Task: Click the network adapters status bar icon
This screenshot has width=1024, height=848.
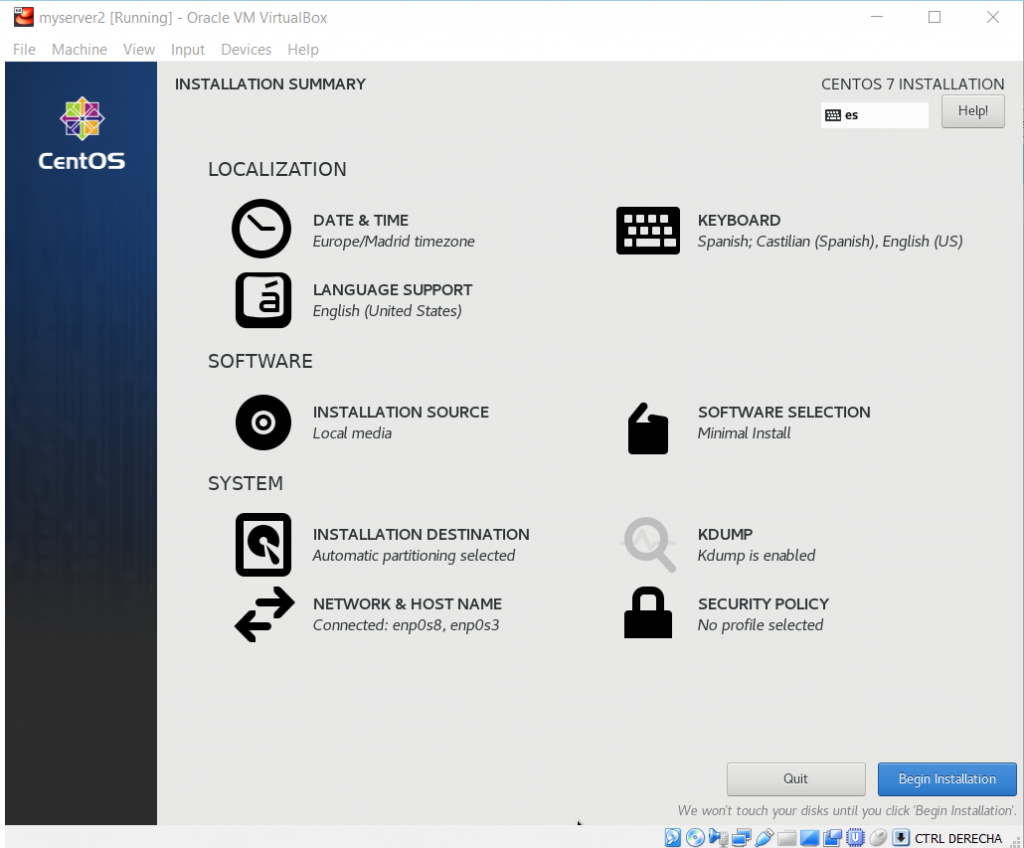Action: click(x=741, y=838)
